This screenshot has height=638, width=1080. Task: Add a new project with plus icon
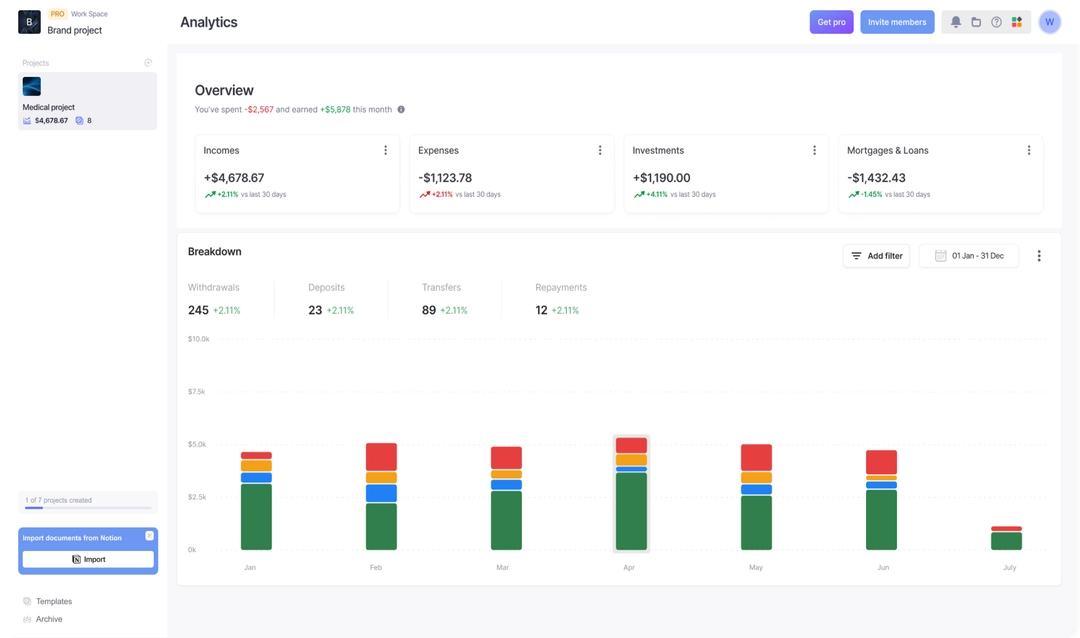148,63
